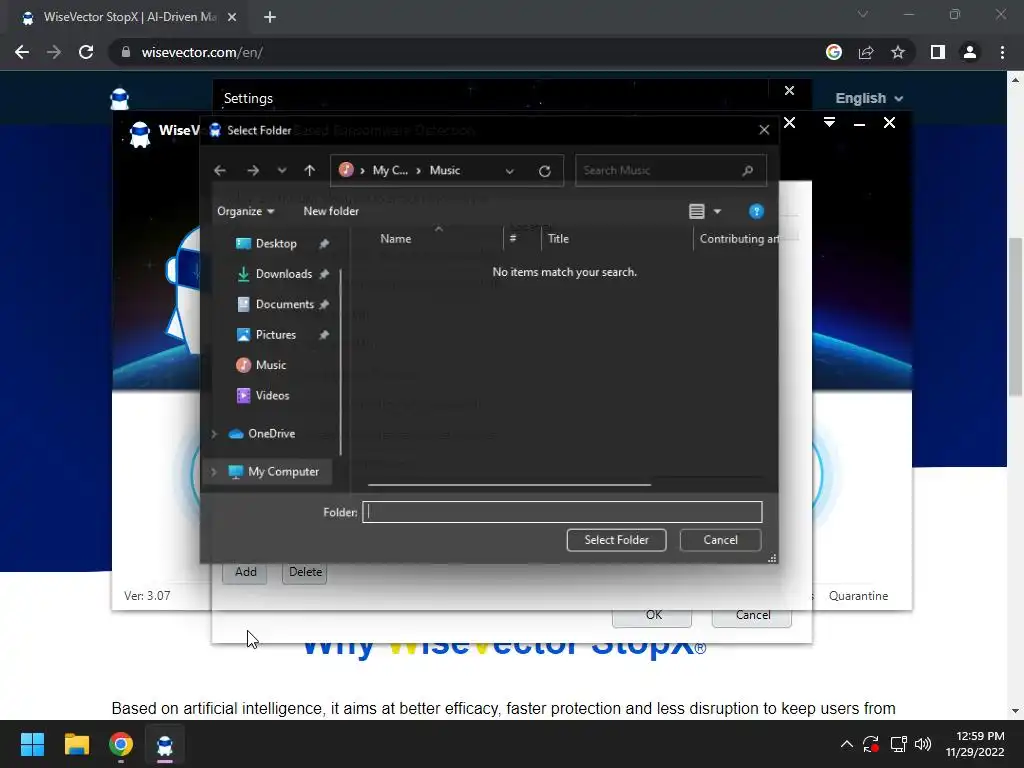This screenshot has height=768, width=1024.
Task: Close the WiseVector StopX browser tab
Action: tap(232, 18)
